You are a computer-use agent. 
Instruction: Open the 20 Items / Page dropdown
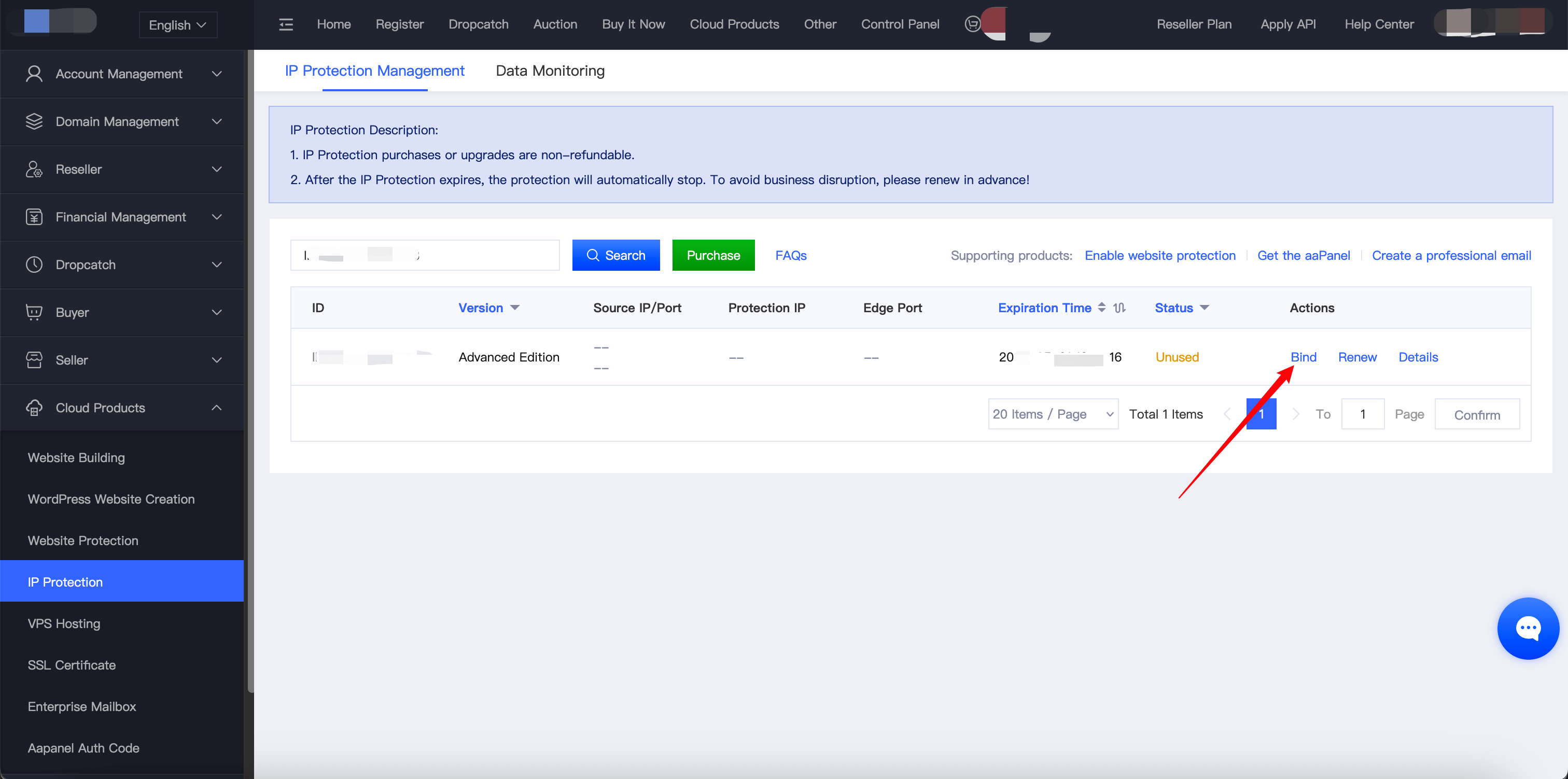click(x=1053, y=414)
